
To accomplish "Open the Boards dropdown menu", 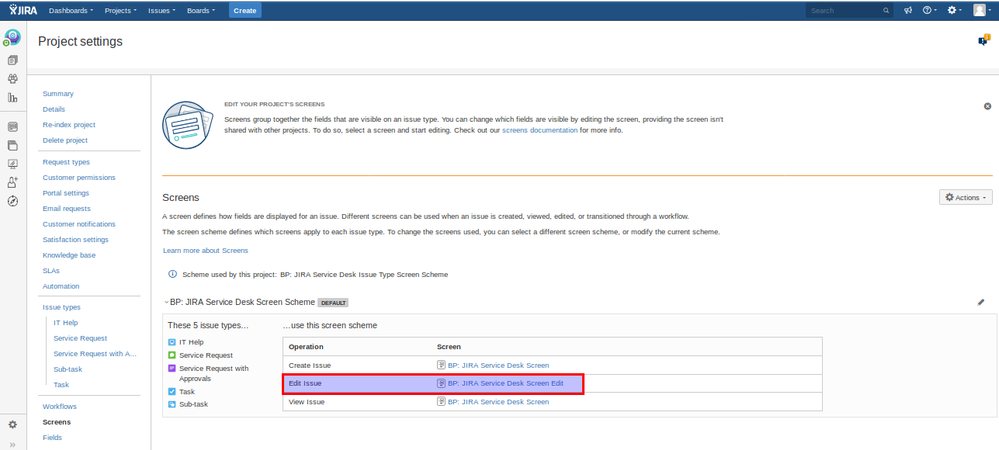I will 201,10.
